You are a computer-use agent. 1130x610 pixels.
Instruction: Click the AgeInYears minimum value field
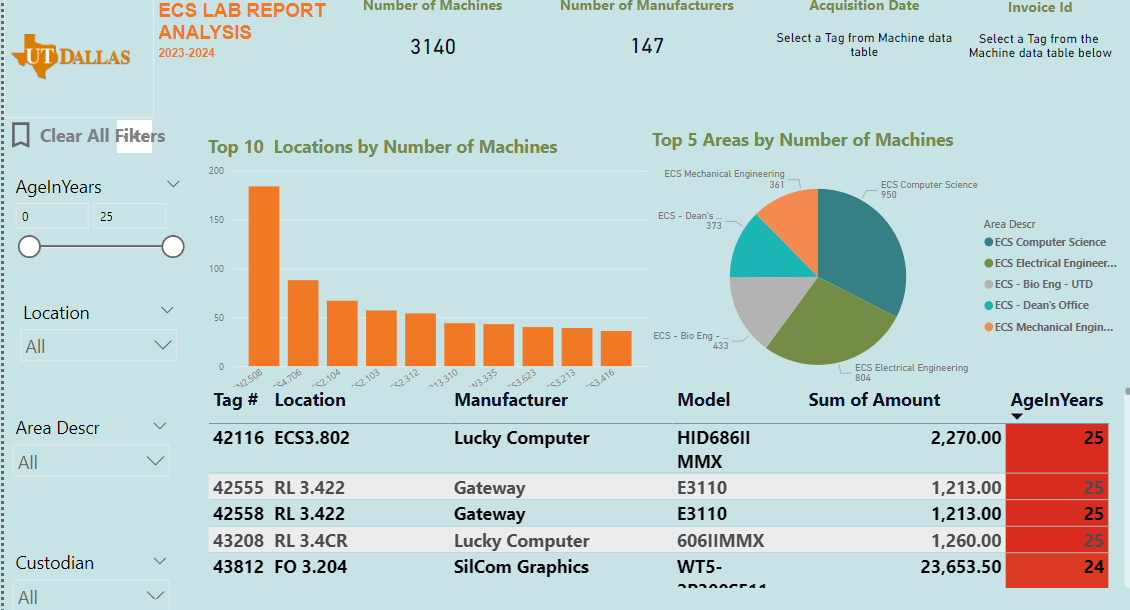[52, 216]
